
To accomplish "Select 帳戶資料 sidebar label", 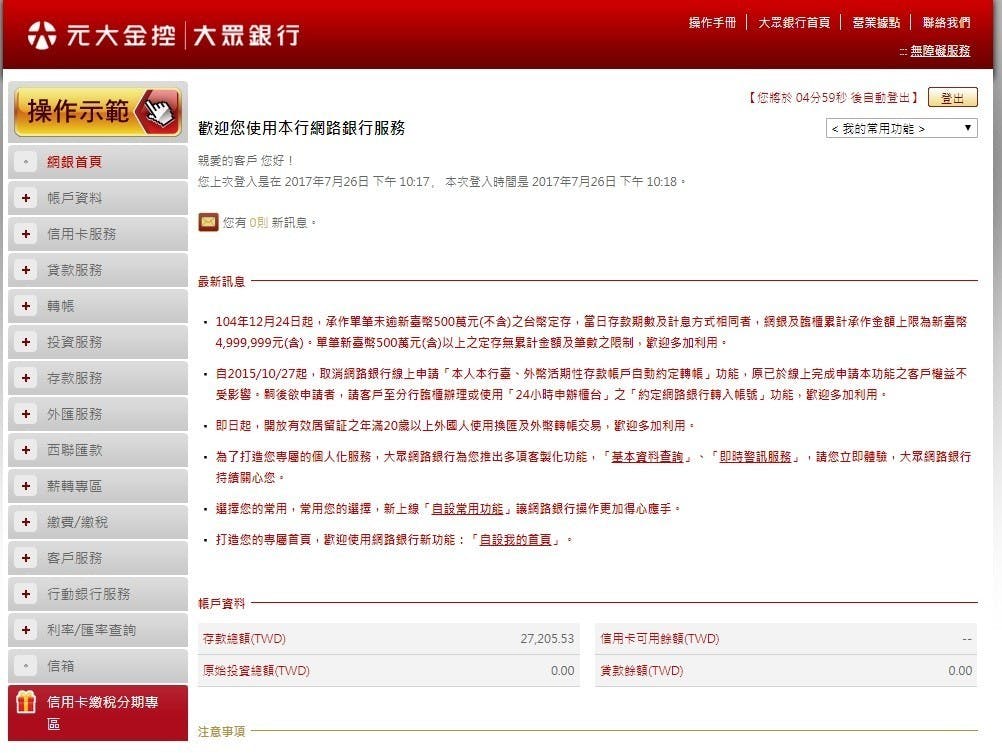I will pyautogui.click(x=75, y=198).
